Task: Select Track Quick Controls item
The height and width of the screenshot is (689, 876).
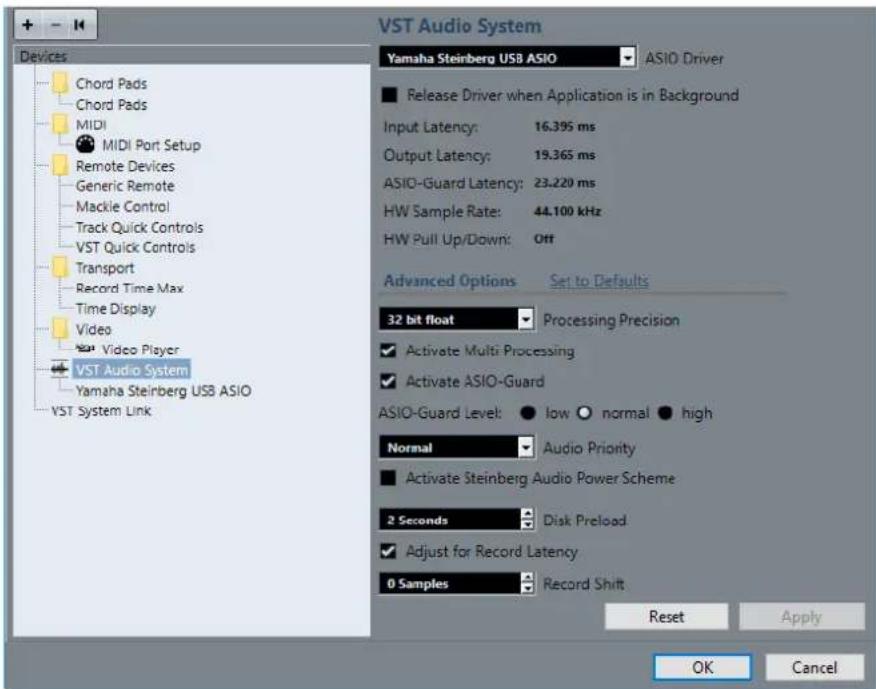Action: click(x=139, y=227)
